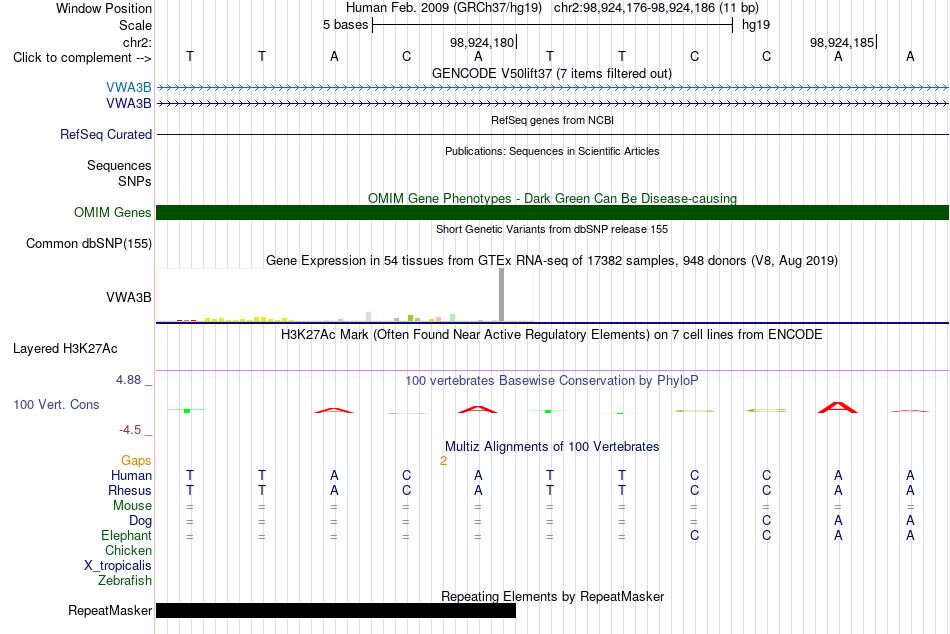
Task: Click 'Short Genetic Variants from dbSNP' title
Action: 552,229
